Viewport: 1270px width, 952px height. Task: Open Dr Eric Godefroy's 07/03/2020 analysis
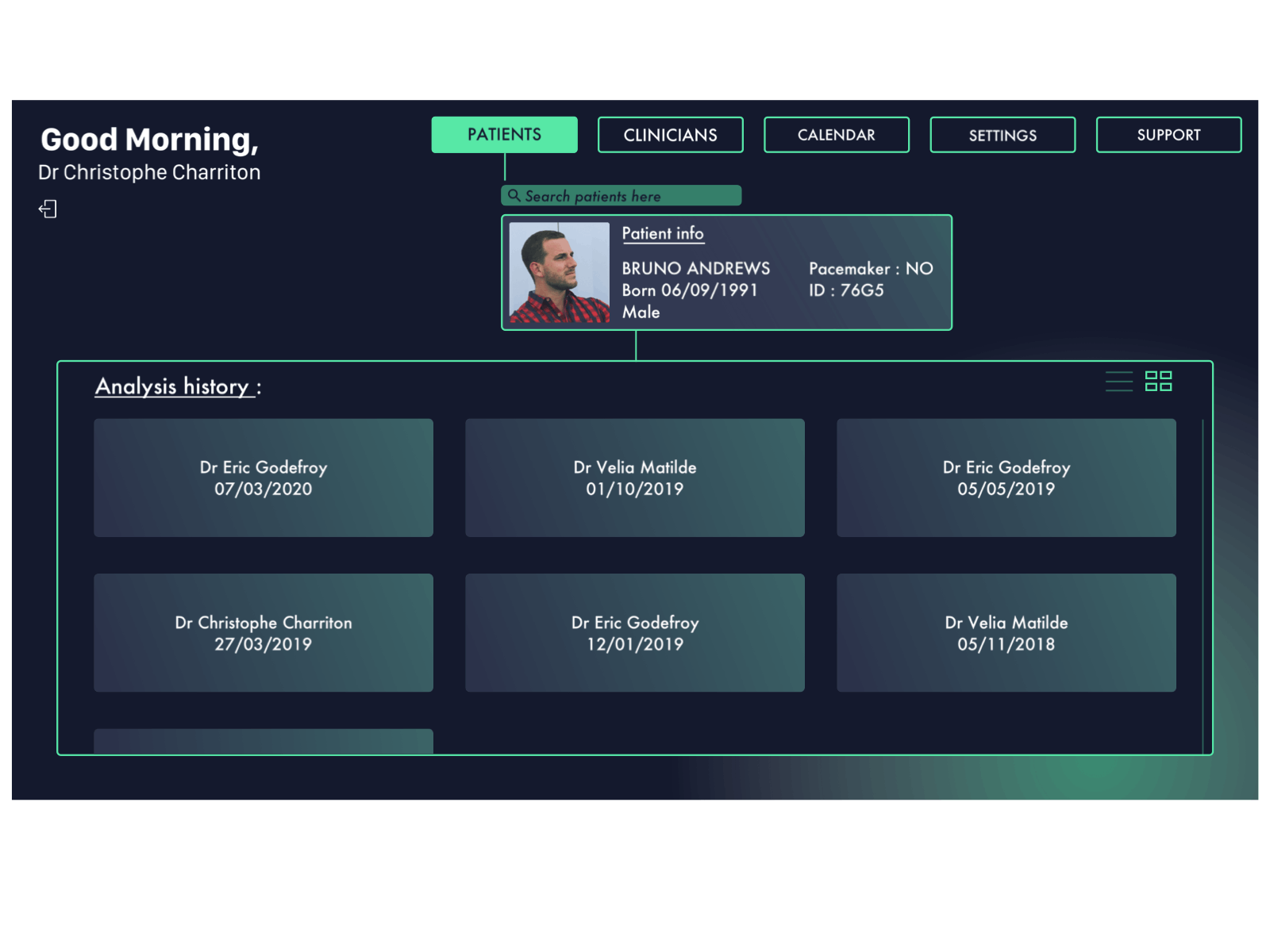[x=264, y=478]
